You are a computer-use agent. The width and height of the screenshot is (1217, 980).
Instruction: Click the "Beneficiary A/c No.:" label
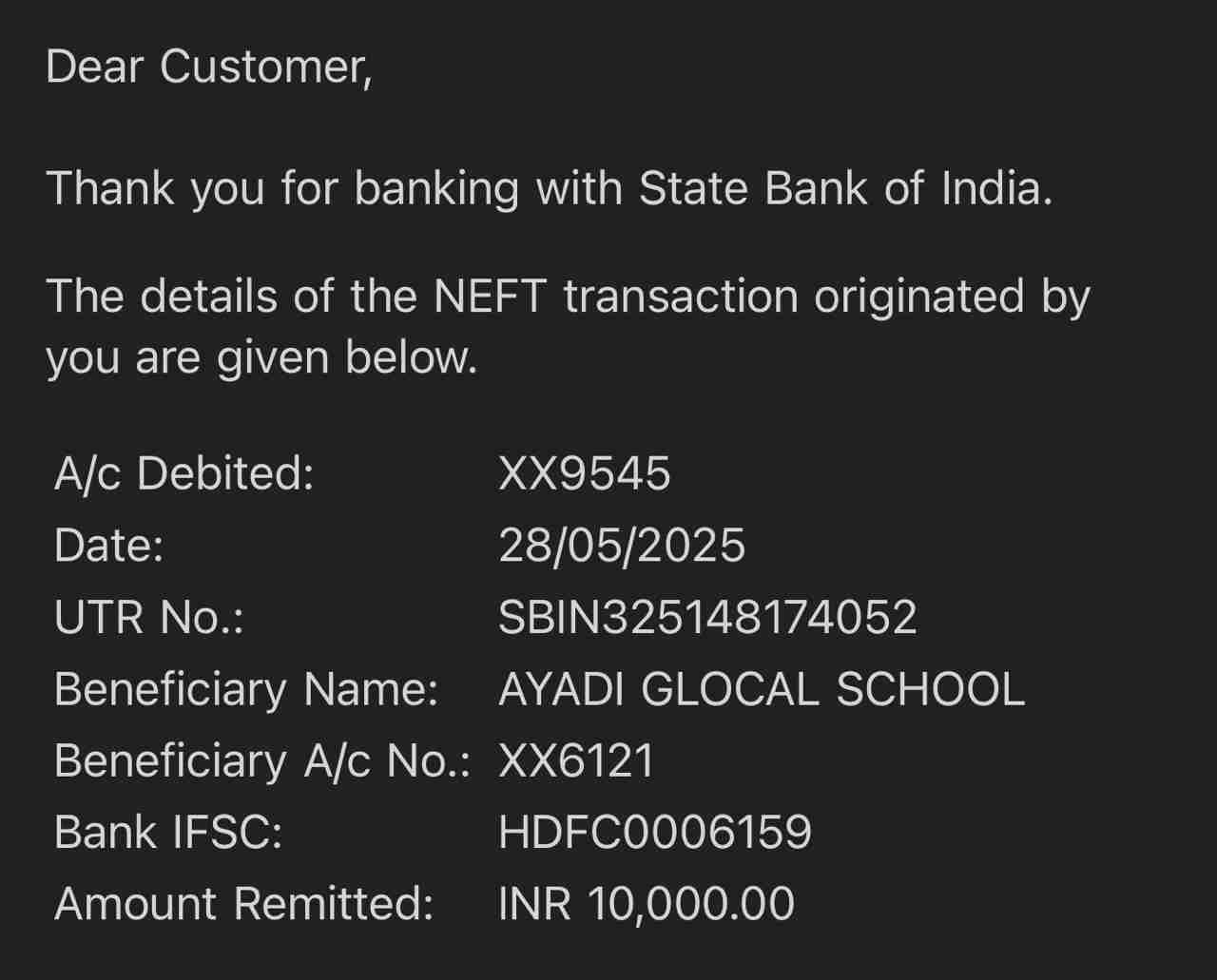pyautogui.click(x=262, y=760)
